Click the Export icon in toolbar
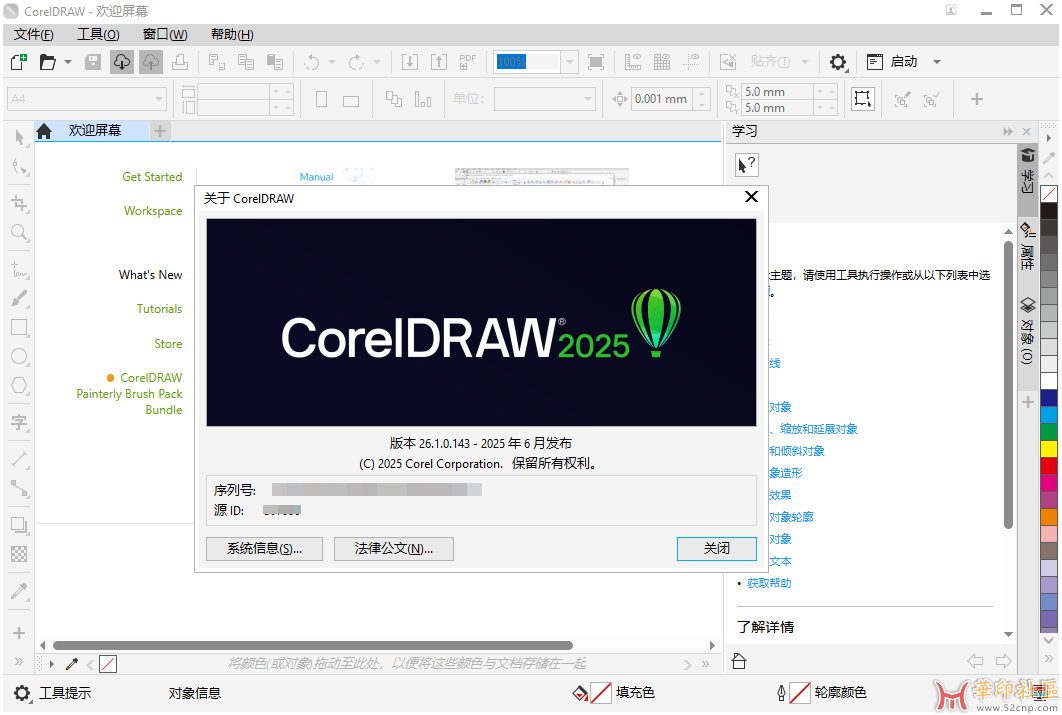 (x=439, y=62)
